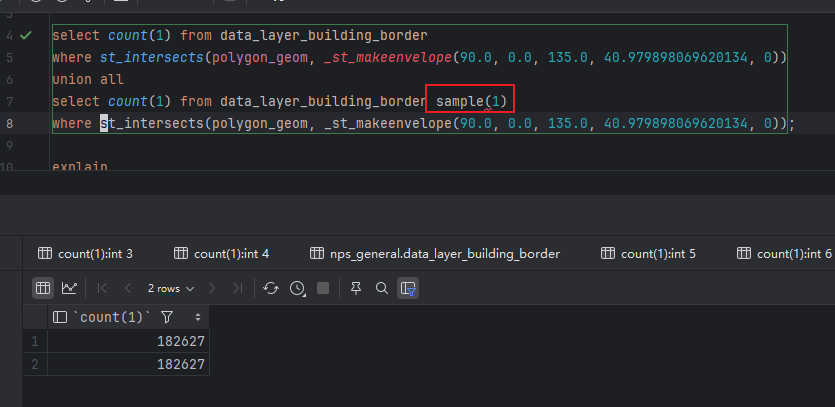Open the auto-refresh clock icon
This screenshot has height=407, width=835.
(297, 288)
